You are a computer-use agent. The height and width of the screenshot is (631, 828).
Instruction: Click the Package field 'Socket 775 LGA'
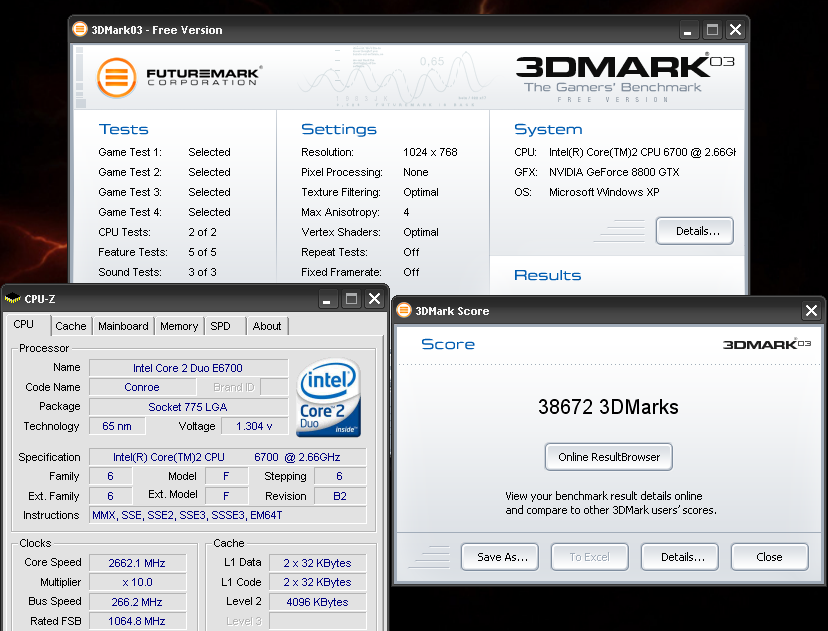point(189,407)
